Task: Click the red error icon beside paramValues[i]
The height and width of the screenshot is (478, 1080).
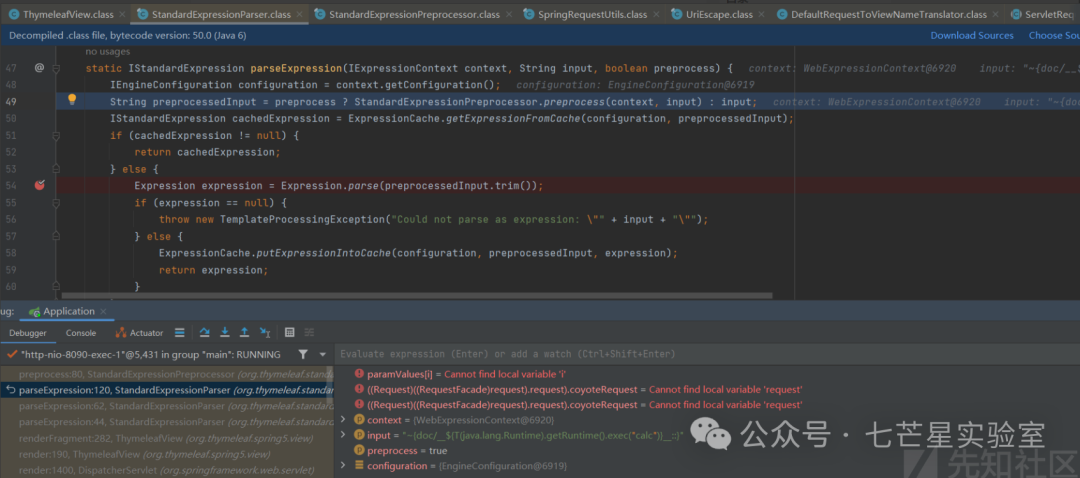Action: coord(359,373)
